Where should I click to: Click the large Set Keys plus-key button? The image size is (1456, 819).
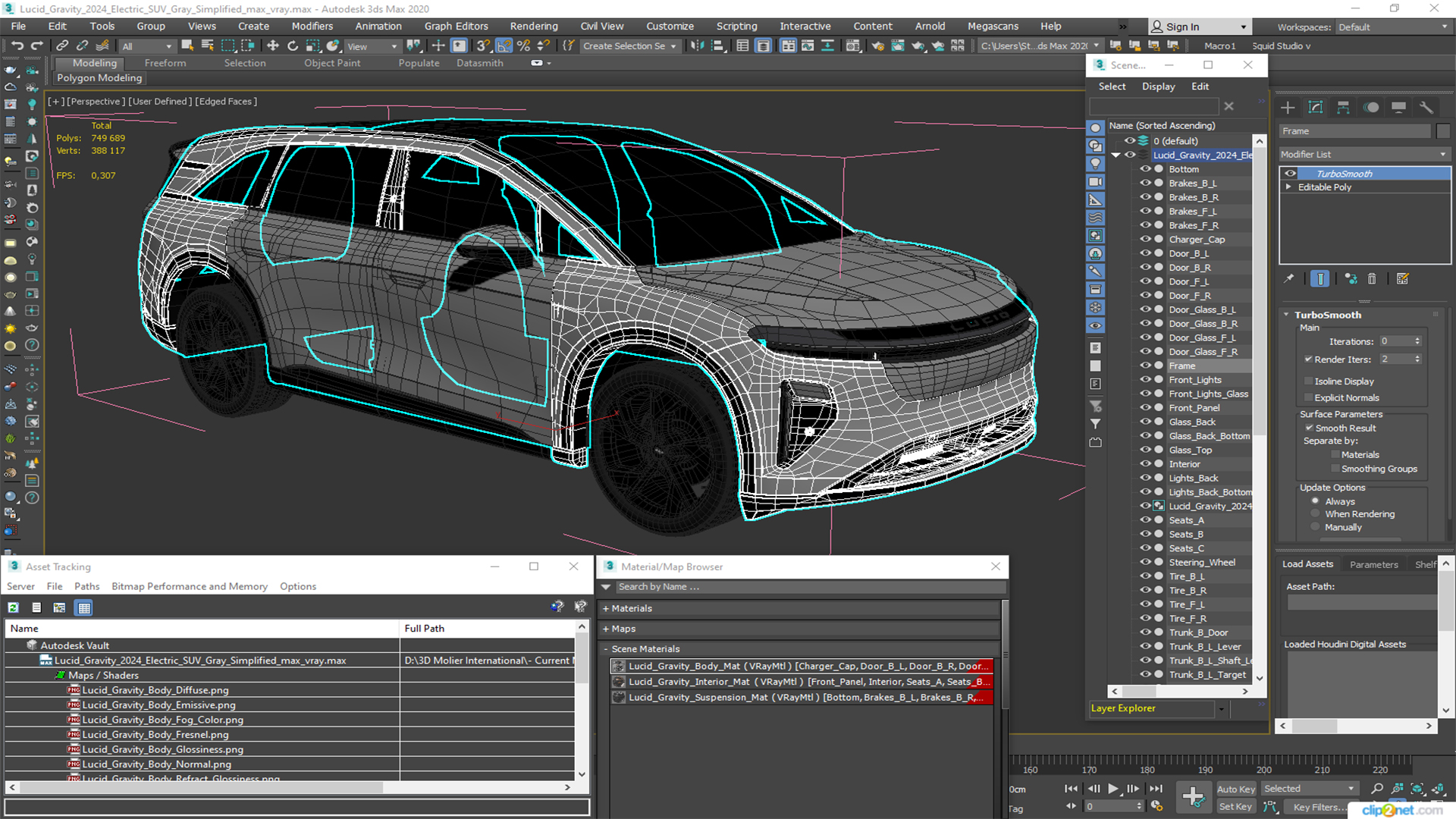pos(1194,797)
